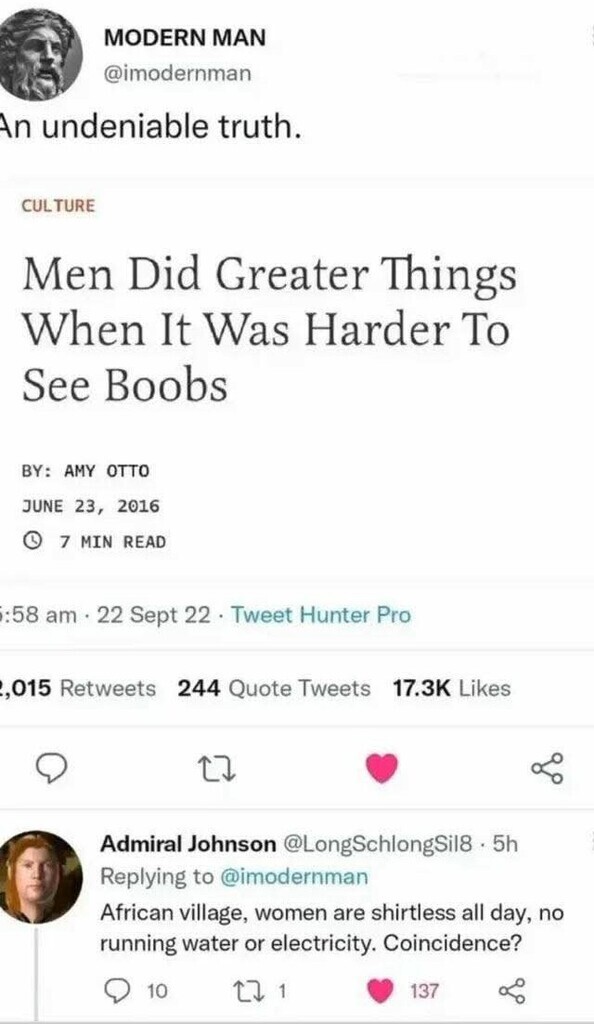594x1024 pixels.
Task: View the Retweets list
Action: (x=78, y=688)
